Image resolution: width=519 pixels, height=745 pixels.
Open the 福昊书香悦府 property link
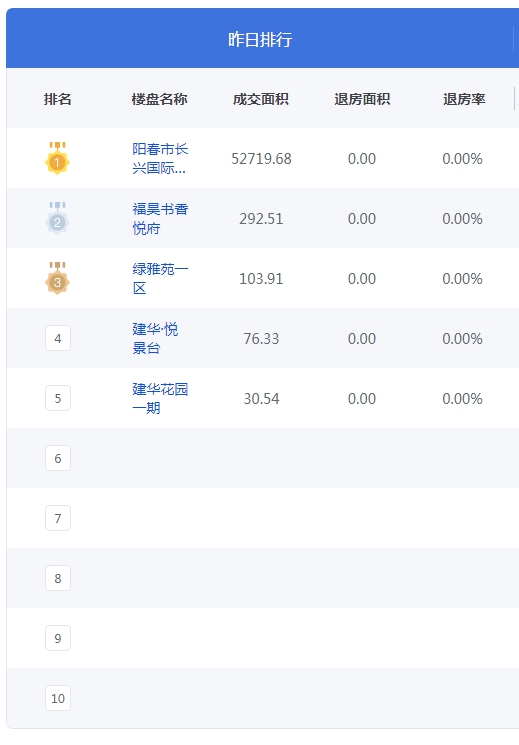click(x=160, y=219)
